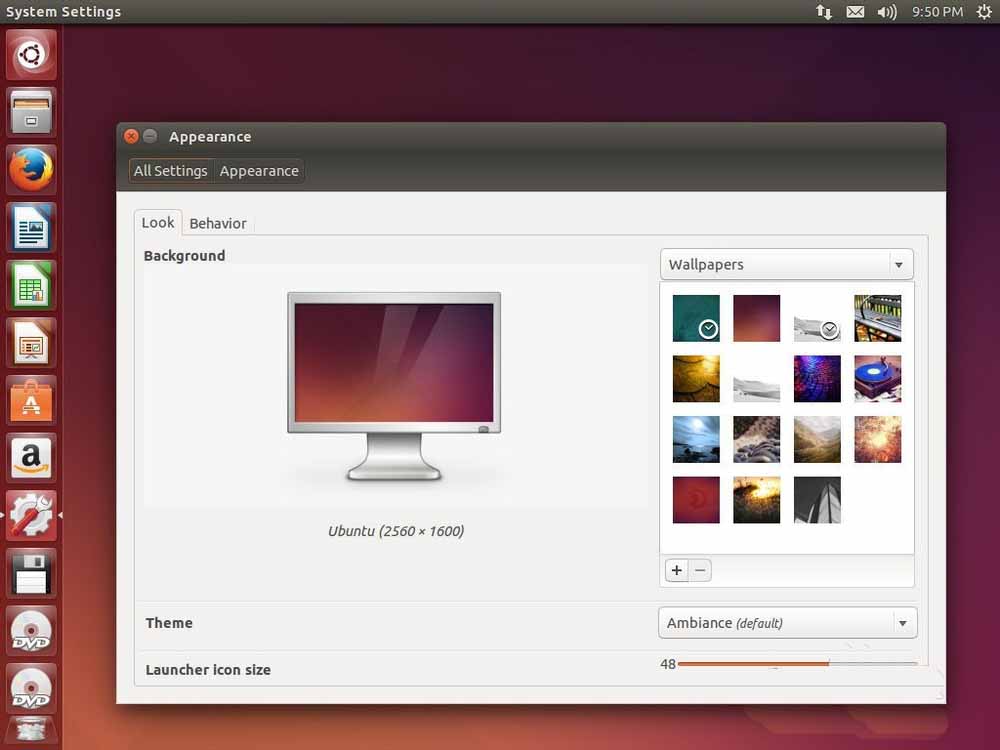This screenshot has width=1000, height=750.
Task: Open LibreOffice Impress presentation icon
Action: (x=31, y=343)
